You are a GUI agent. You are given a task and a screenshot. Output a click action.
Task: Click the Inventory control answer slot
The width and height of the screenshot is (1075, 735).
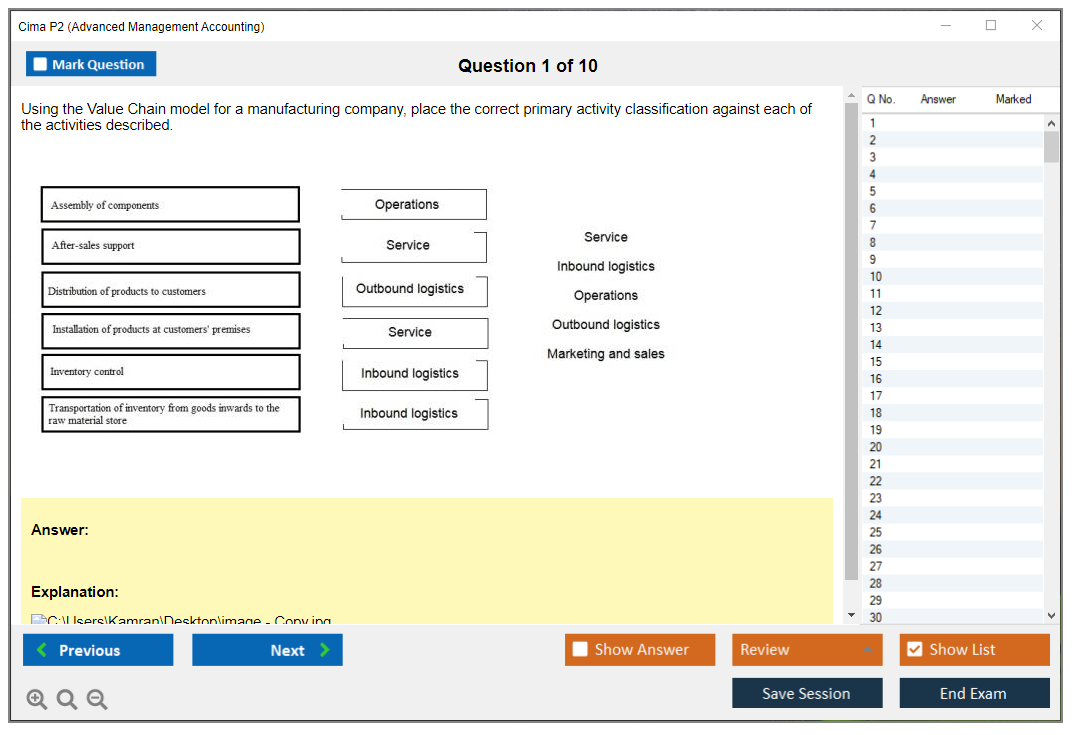pyautogui.click(x=414, y=374)
